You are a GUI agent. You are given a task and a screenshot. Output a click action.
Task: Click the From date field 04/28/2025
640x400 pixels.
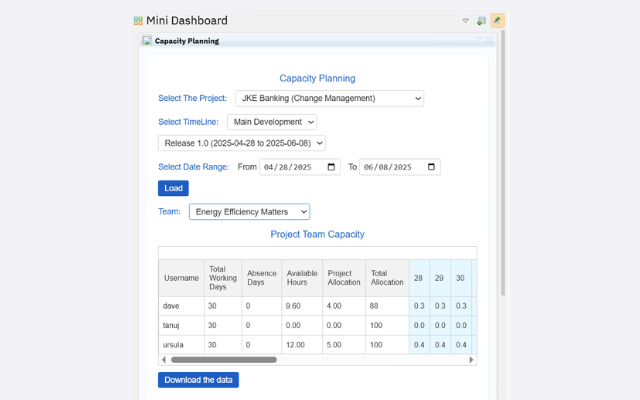coord(300,167)
